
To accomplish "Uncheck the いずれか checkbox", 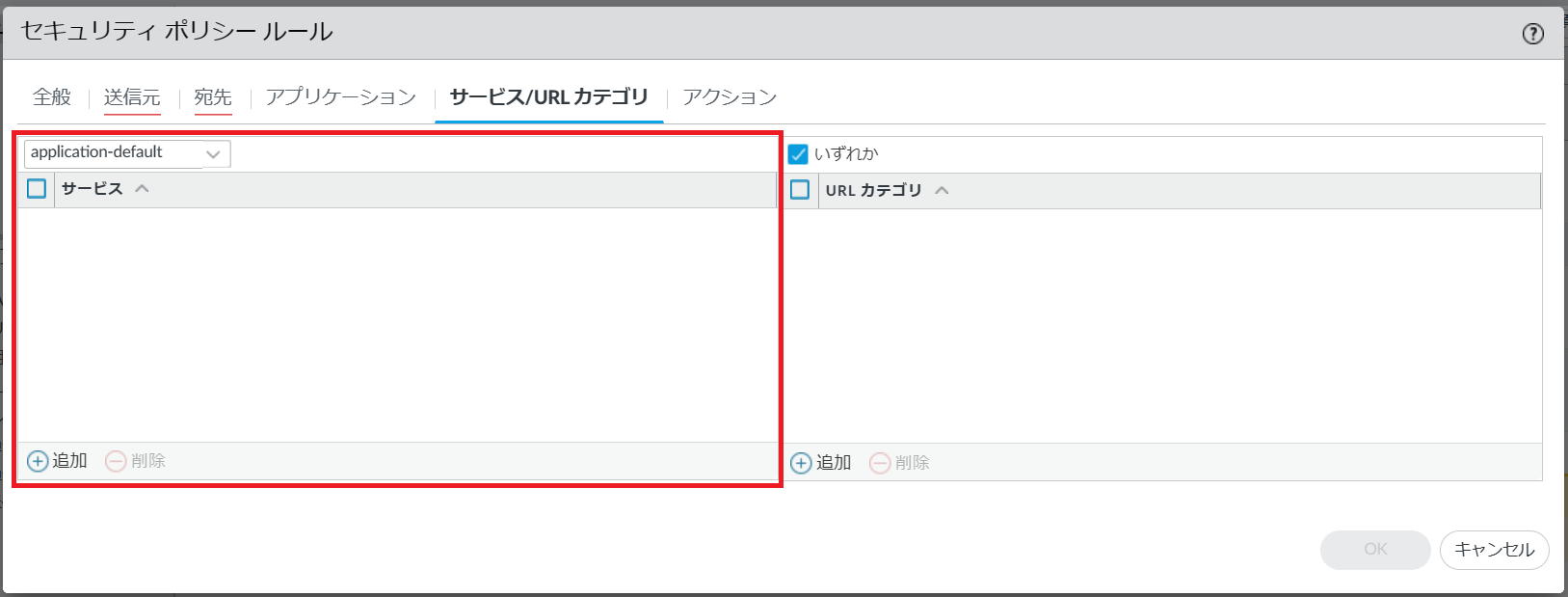I will point(798,154).
